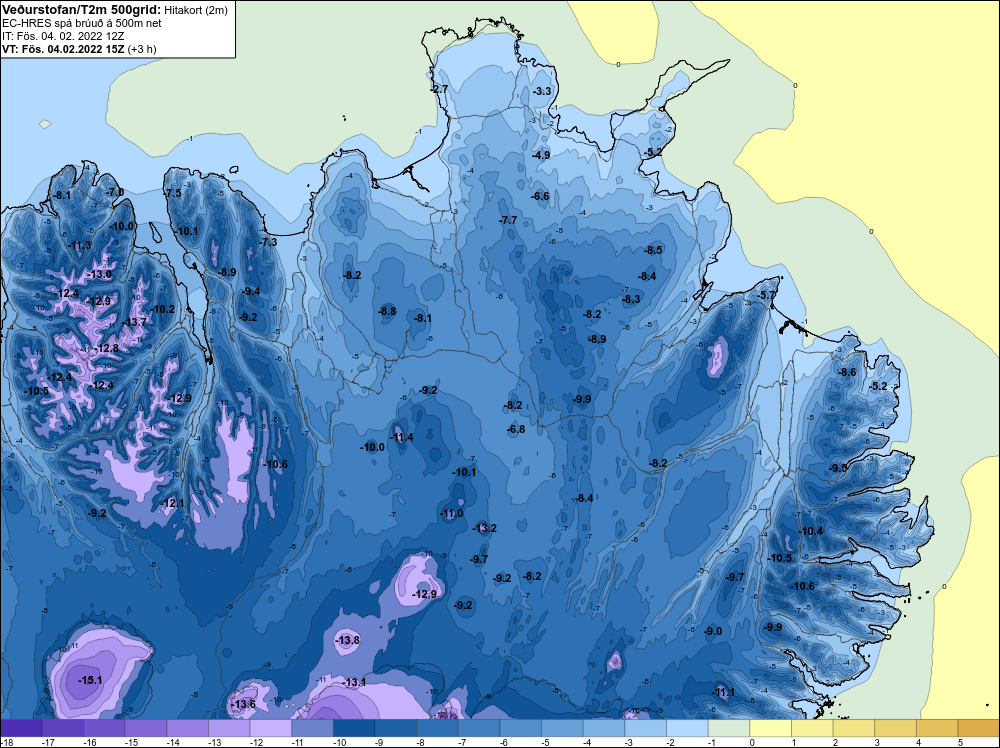Select the -11.3 temperature label
This screenshot has height=748, width=1000.
pos(79,246)
